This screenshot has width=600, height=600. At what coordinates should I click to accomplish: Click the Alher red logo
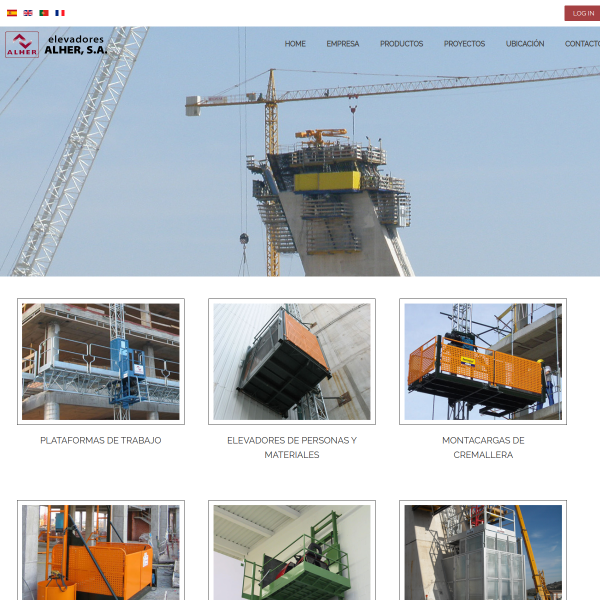[22, 44]
